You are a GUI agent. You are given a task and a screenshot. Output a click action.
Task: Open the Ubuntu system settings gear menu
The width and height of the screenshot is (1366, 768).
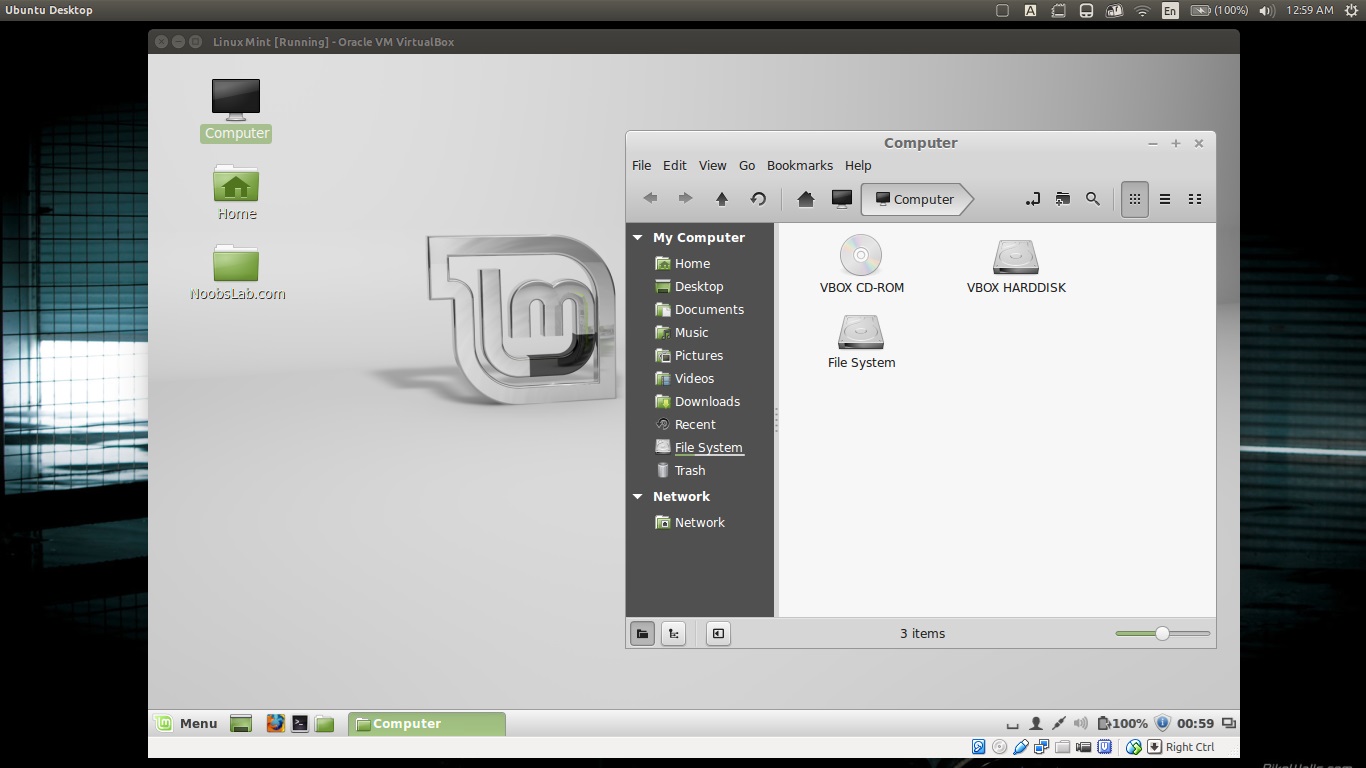tap(1352, 10)
